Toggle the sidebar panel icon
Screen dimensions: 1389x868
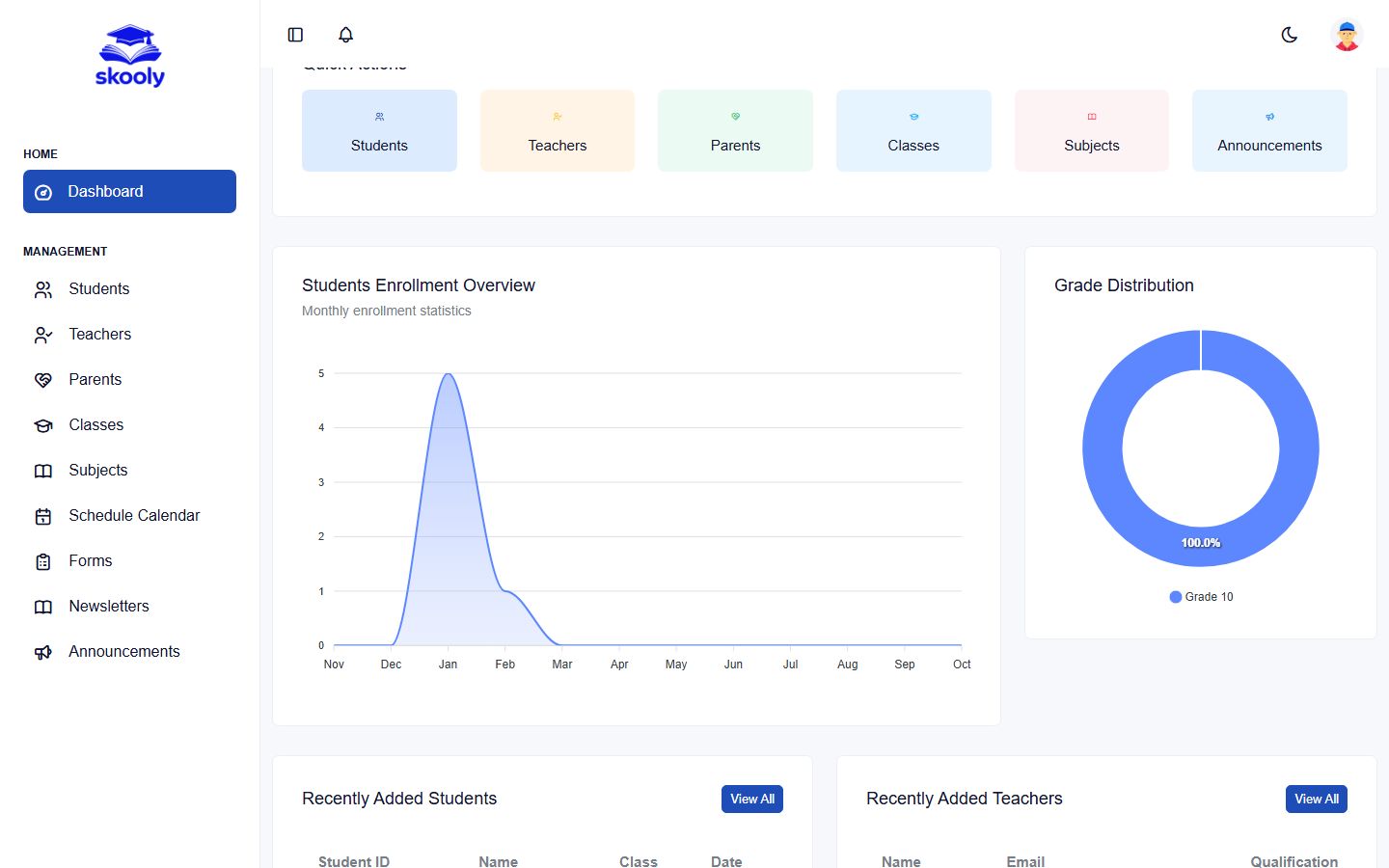pos(295,35)
